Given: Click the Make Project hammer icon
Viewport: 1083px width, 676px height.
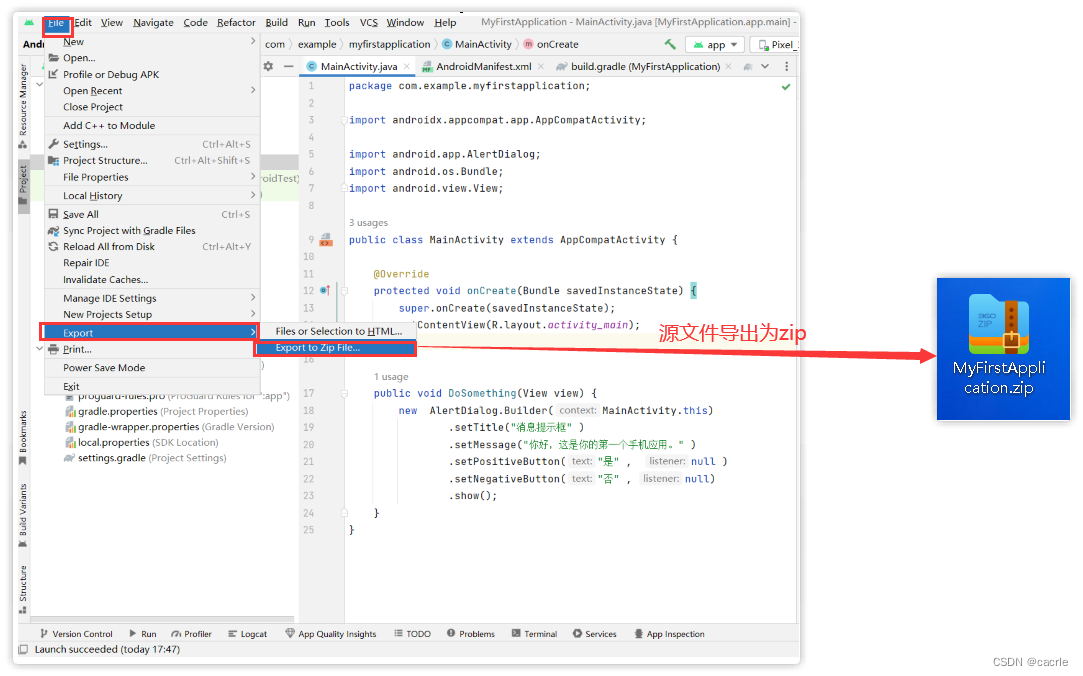Looking at the screenshot, I should click(x=669, y=44).
